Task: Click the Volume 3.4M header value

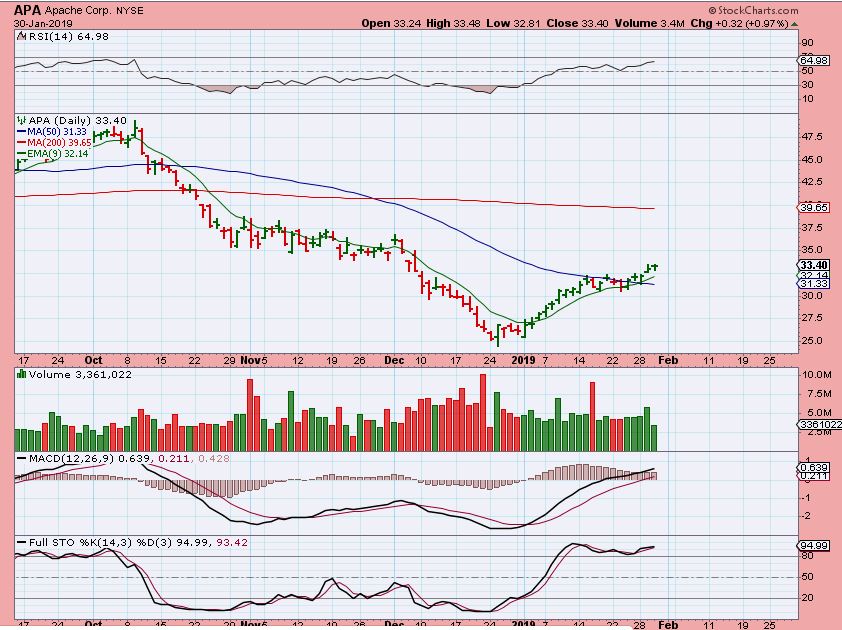Action: point(650,24)
